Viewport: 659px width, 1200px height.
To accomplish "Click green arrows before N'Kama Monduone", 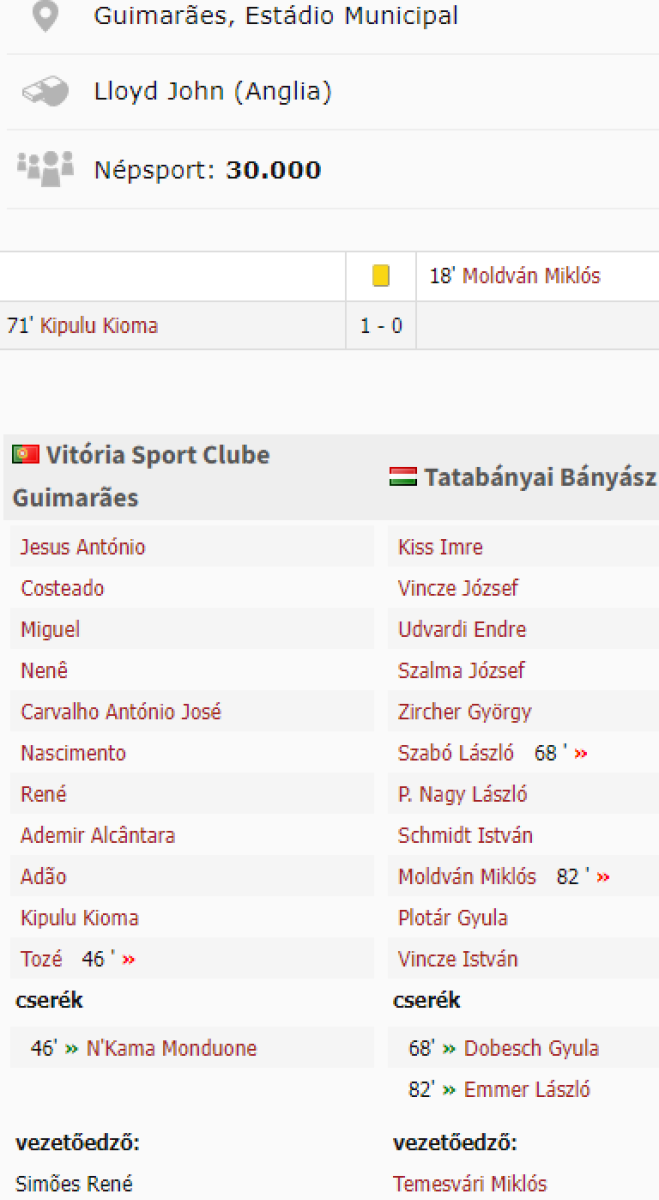I will [x=72, y=1049].
